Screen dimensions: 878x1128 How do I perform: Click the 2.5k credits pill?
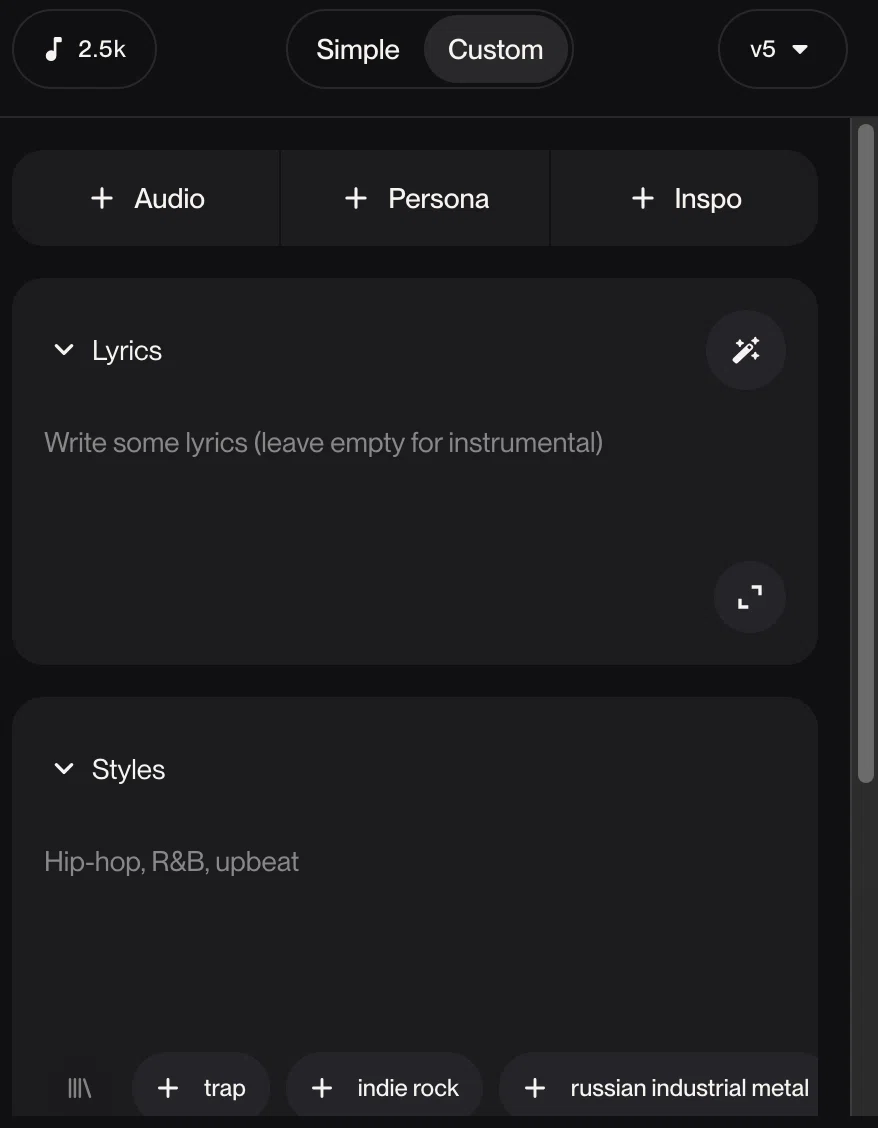[x=84, y=49]
